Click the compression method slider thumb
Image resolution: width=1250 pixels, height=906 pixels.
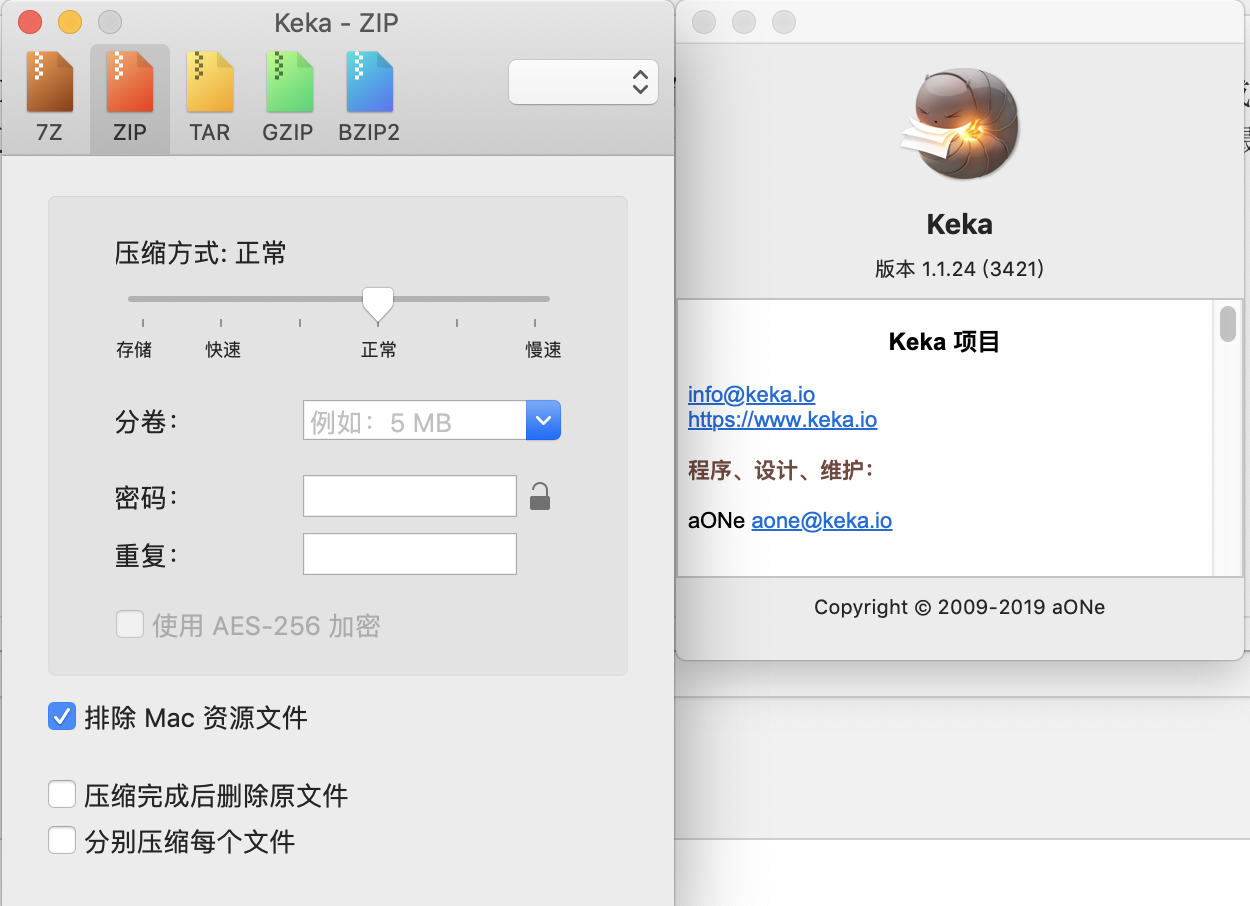tap(378, 303)
